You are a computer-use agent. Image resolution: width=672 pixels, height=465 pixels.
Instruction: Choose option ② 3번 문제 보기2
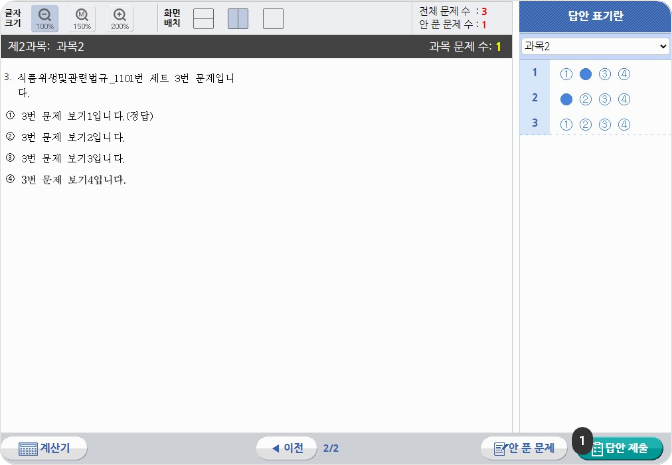pos(10,136)
